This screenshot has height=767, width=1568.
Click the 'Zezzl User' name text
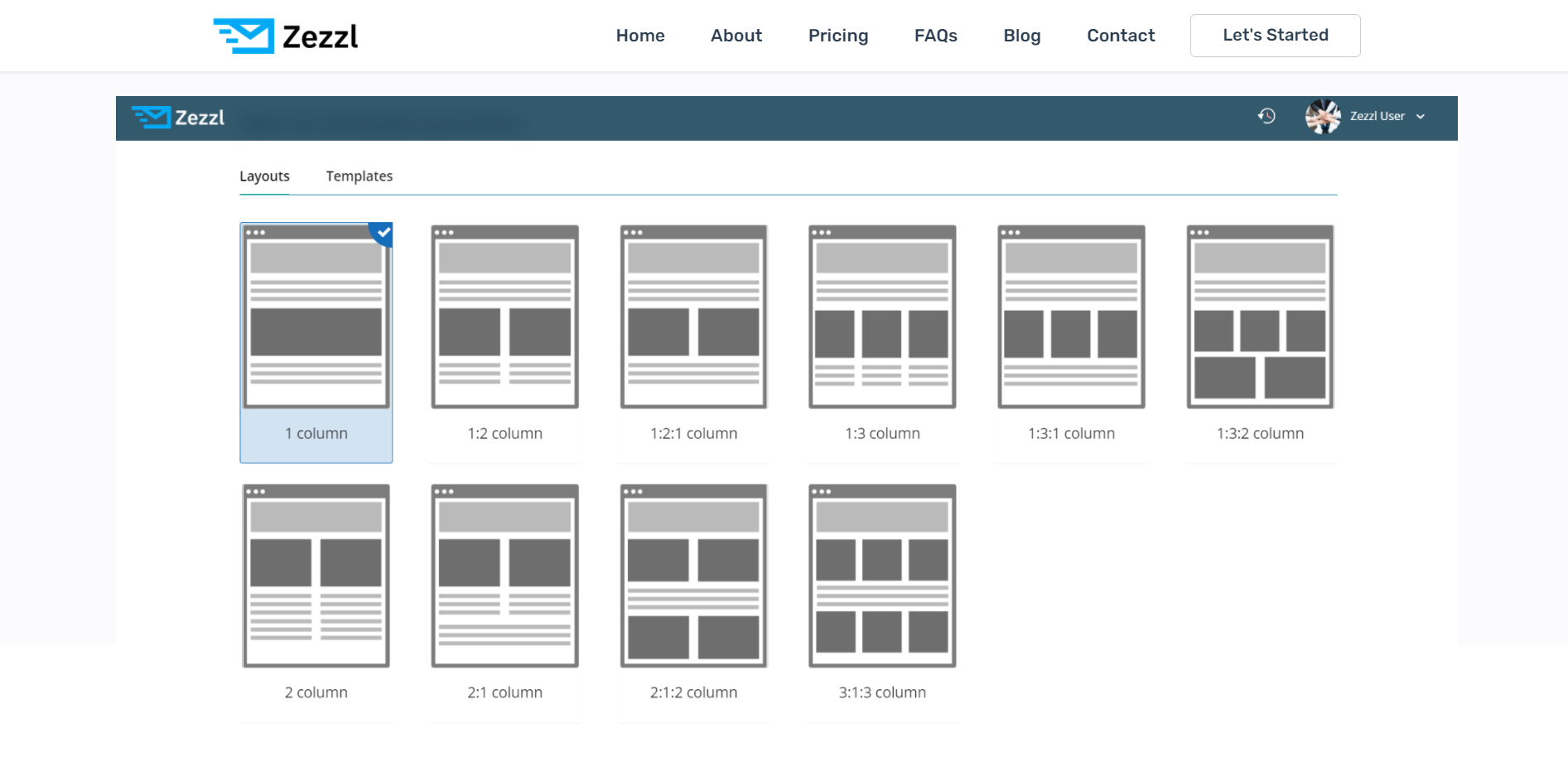pos(1377,117)
